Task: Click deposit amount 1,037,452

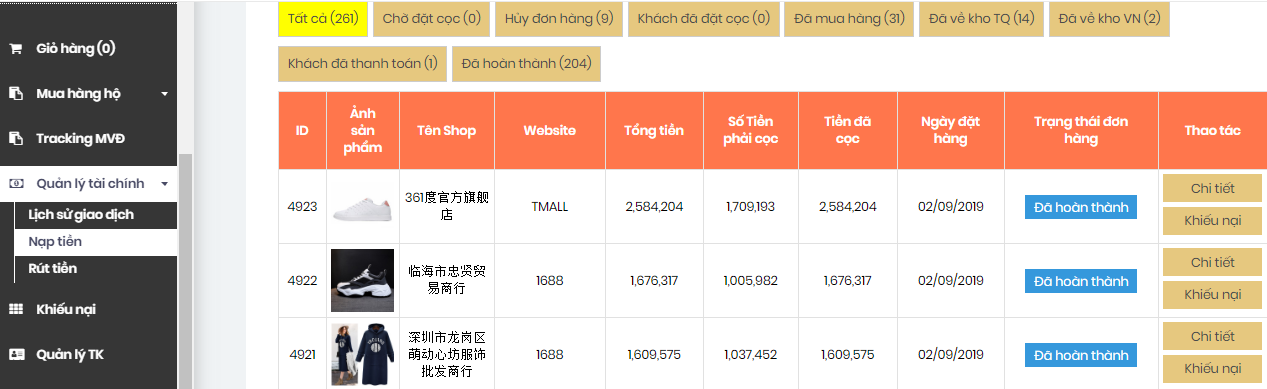Action: click(751, 355)
